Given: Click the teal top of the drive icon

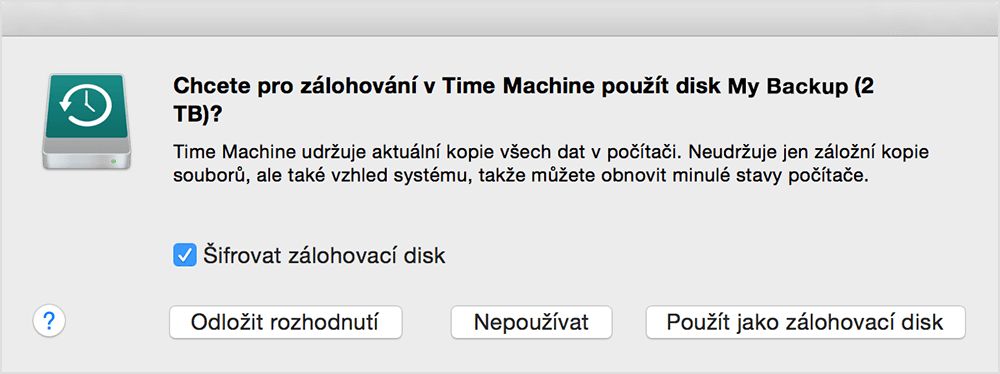Looking at the screenshot, I should pyautogui.click(x=87, y=105).
